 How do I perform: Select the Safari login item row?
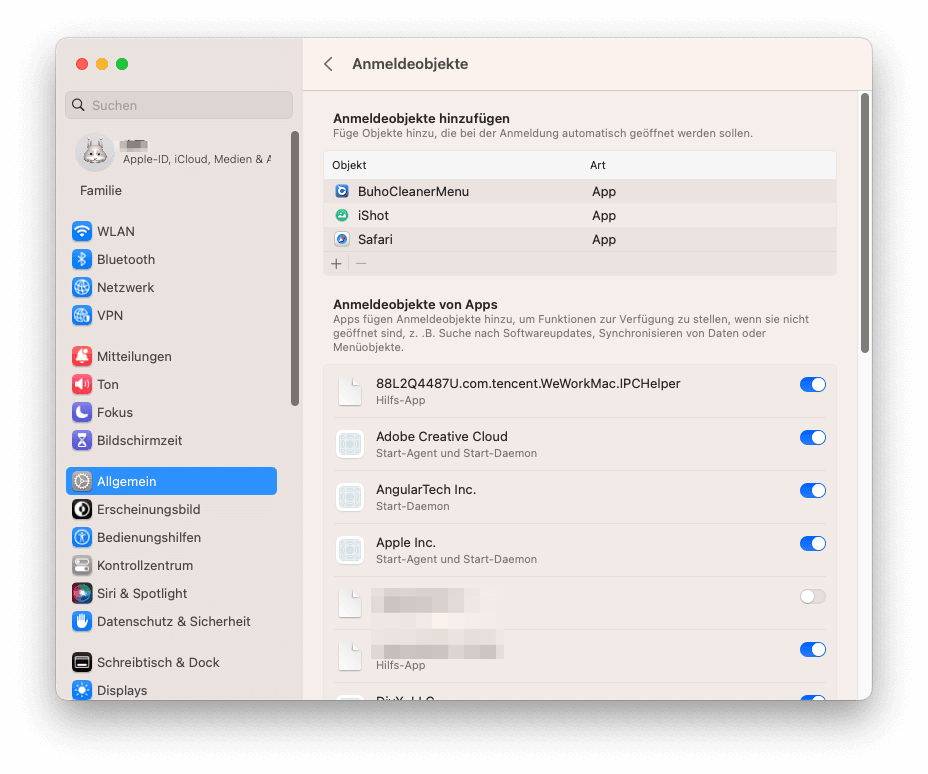[580, 239]
